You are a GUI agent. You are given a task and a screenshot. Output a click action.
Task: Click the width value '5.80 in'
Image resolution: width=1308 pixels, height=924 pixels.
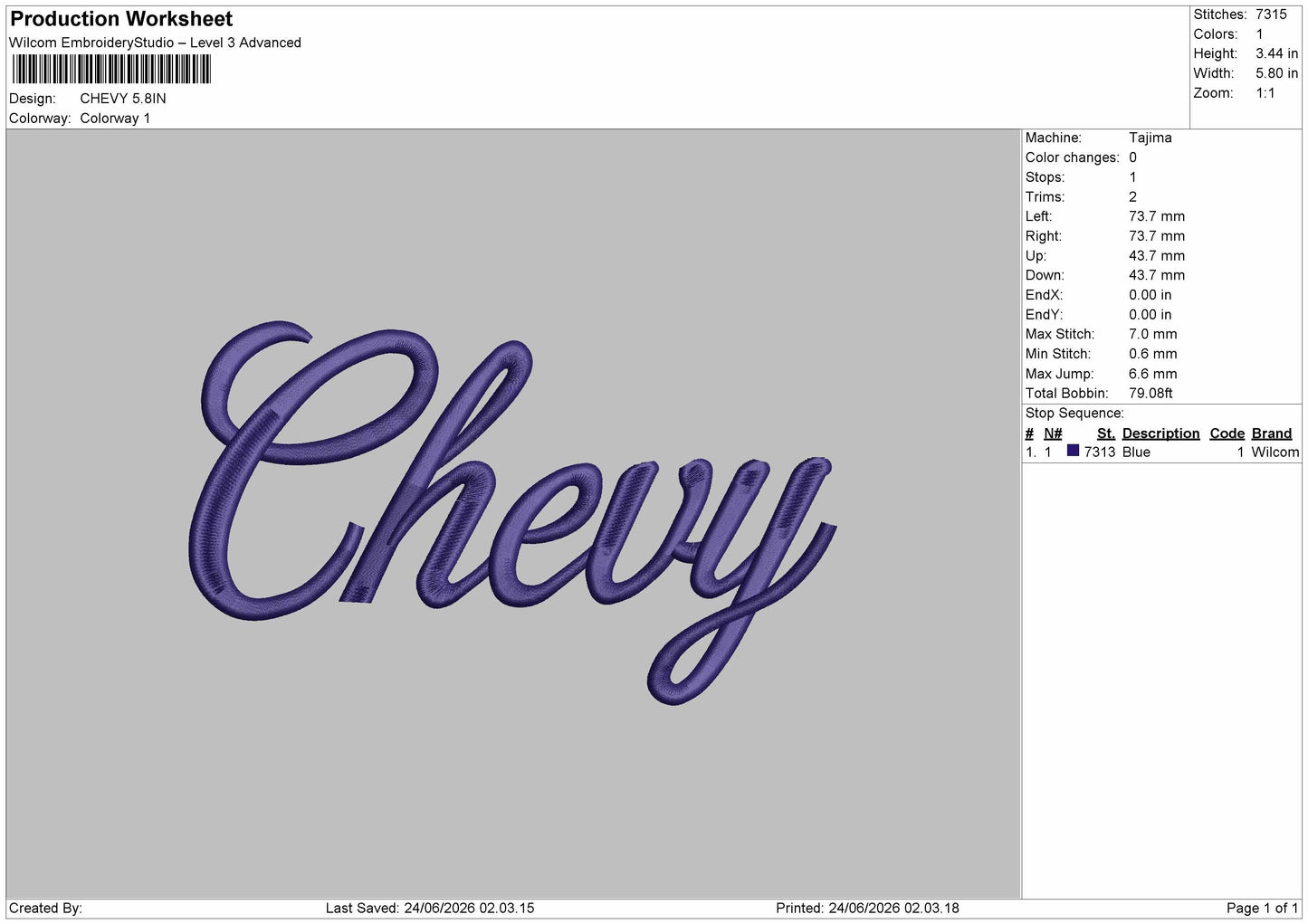(1276, 73)
